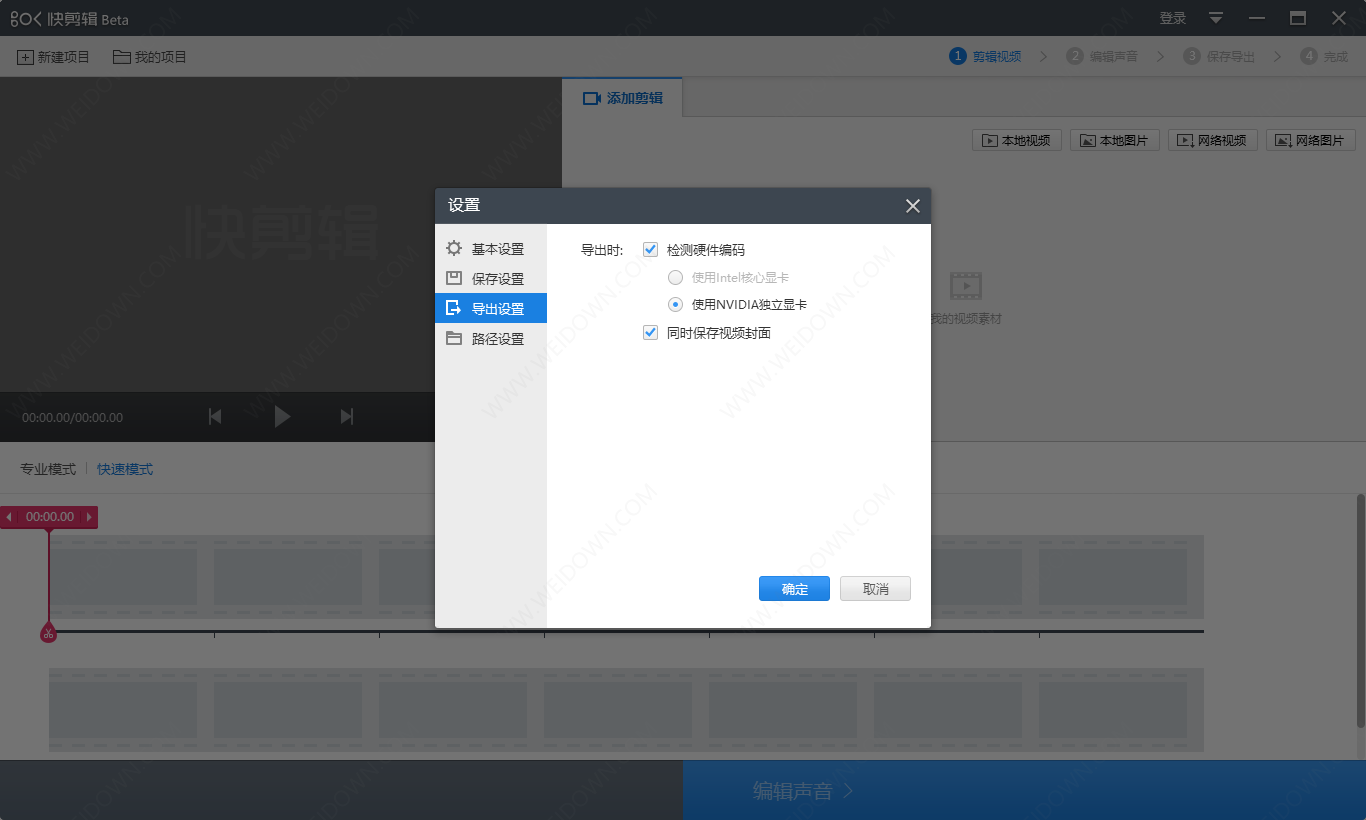Viewport: 1366px width, 820px height.
Task: Go to step 3 保存导出
Action: pyautogui.click(x=1219, y=57)
